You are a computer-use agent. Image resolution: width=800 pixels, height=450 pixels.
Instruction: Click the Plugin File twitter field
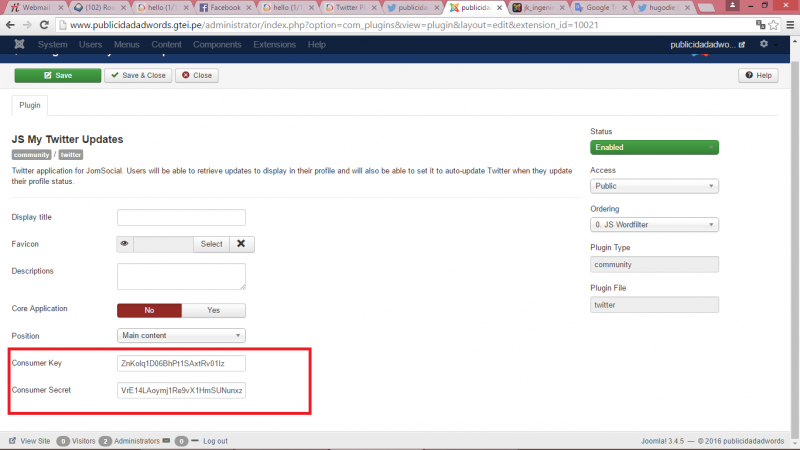tap(654, 305)
